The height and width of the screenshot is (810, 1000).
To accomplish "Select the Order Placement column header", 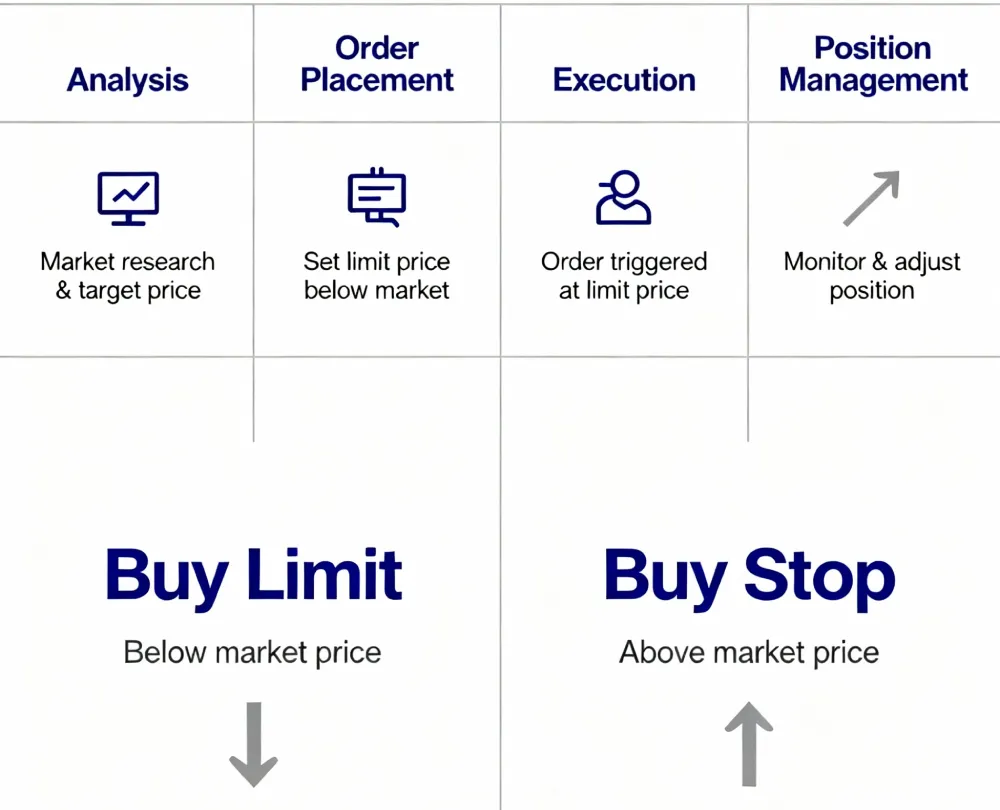I will [x=377, y=64].
